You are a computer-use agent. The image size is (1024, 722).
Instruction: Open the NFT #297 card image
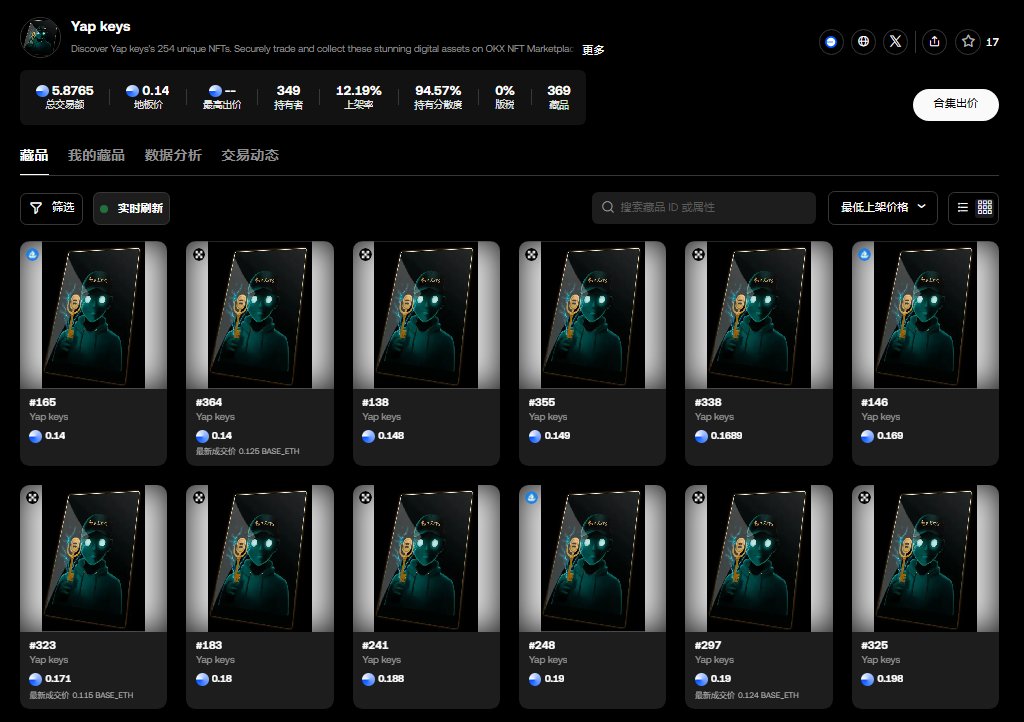[x=759, y=558]
